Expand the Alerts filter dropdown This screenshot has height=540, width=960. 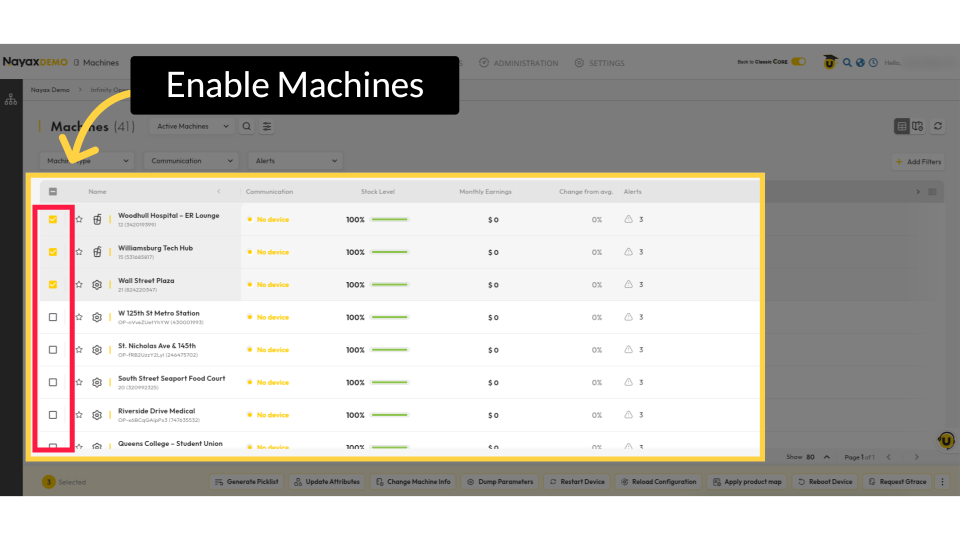[x=297, y=161]
